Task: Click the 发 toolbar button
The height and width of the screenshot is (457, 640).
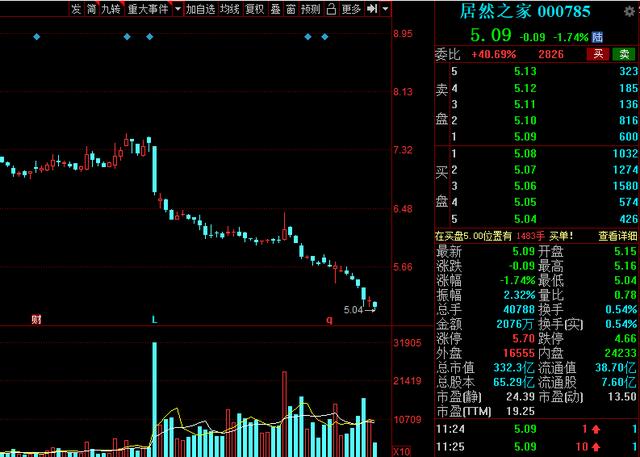Action: click(x=76, y=9)
